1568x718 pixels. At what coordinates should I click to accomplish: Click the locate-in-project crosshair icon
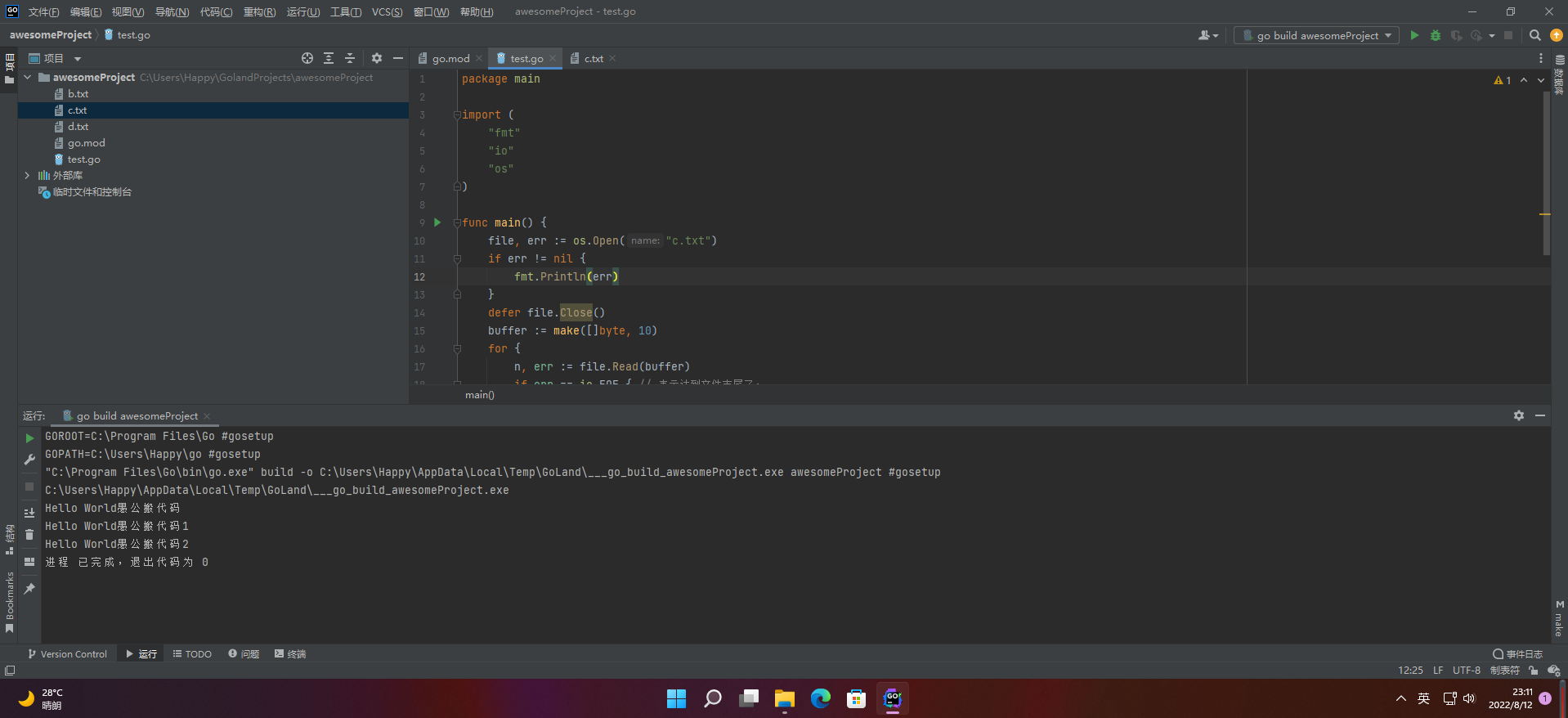tap(307, 58)
